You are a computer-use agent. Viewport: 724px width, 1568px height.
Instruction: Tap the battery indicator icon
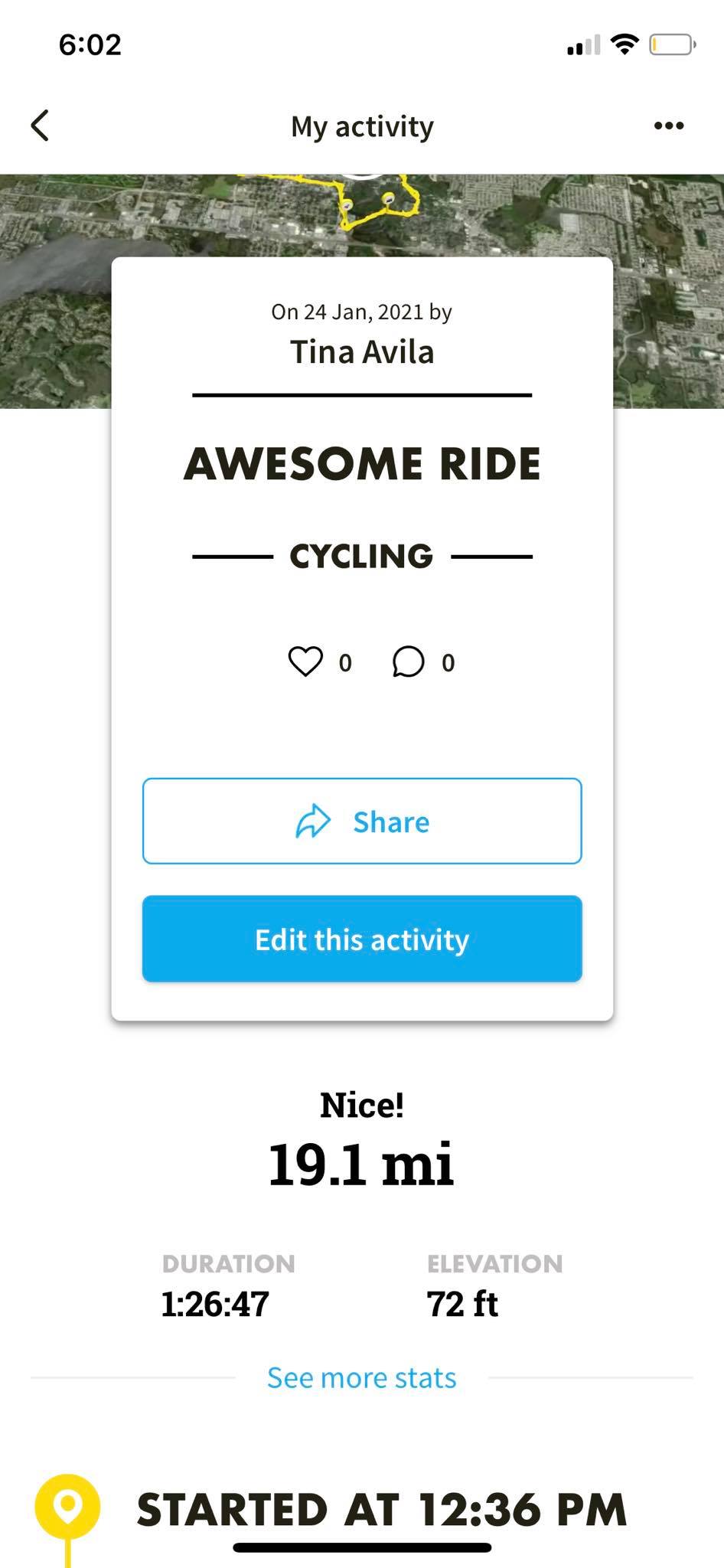[671, 44]
